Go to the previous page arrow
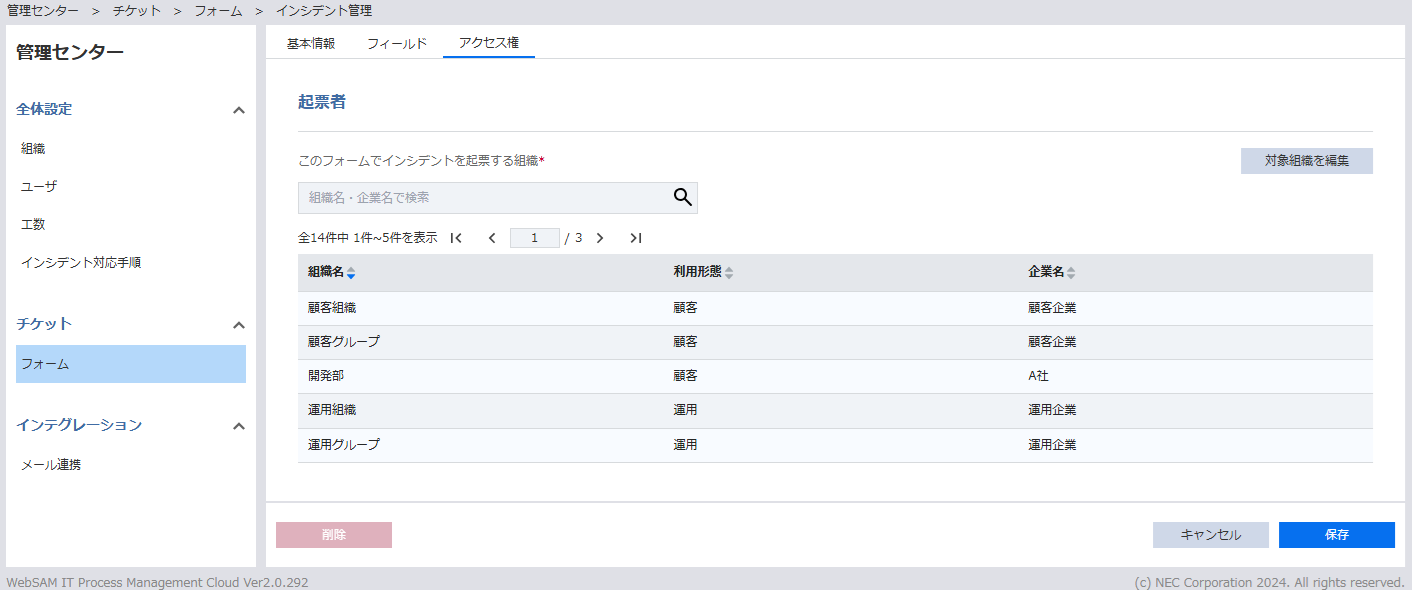This screenshot has height=590, width=1412. click(492, 238)
